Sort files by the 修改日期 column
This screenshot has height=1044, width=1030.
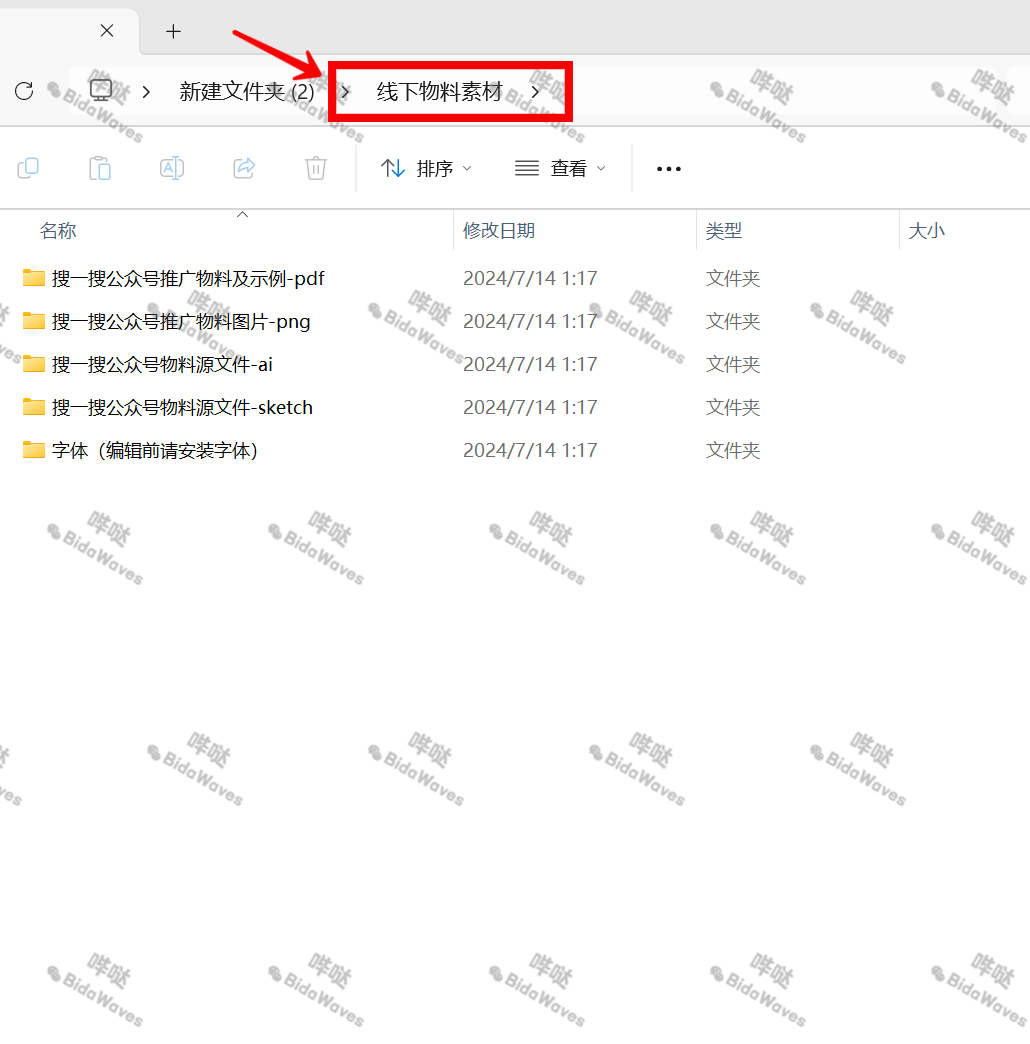pyautogui.click(x=500, y=230)
